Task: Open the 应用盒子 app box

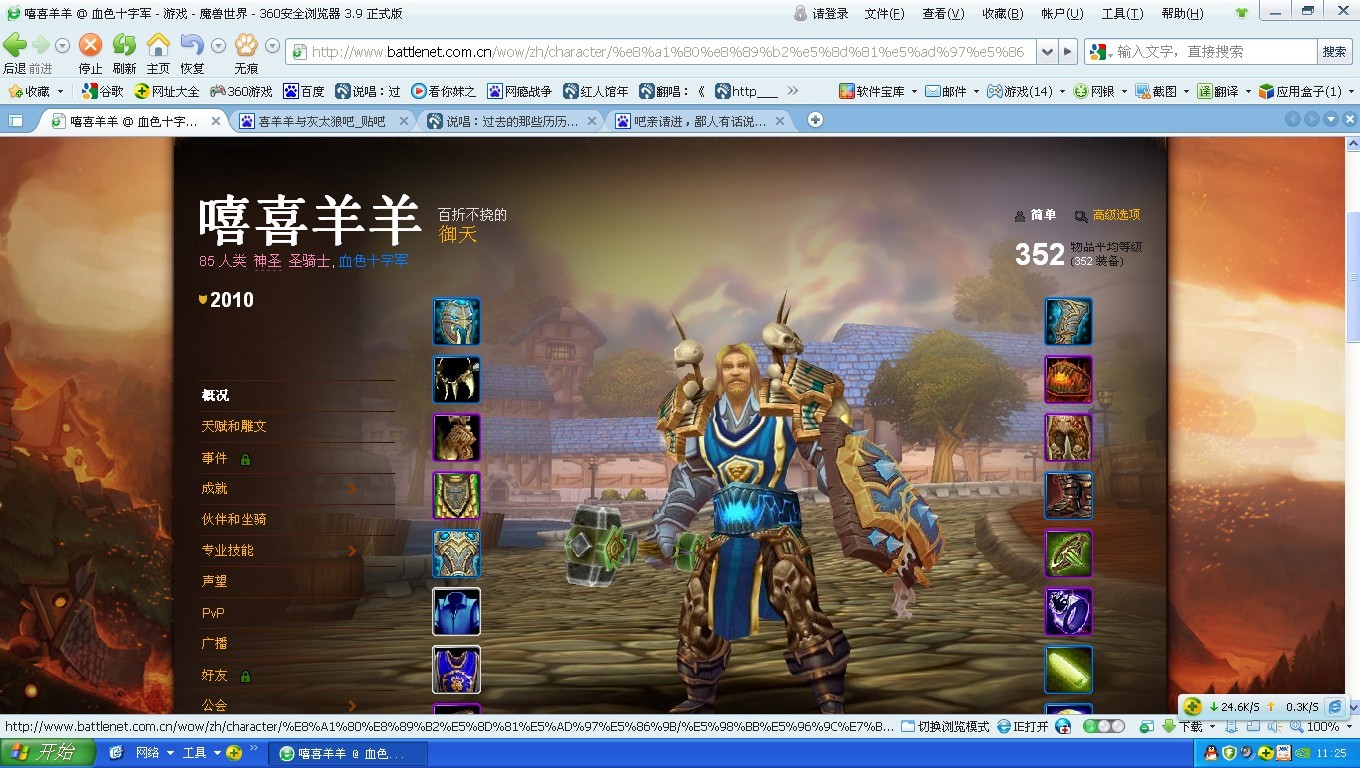Action: click(x=1300, y=91)
